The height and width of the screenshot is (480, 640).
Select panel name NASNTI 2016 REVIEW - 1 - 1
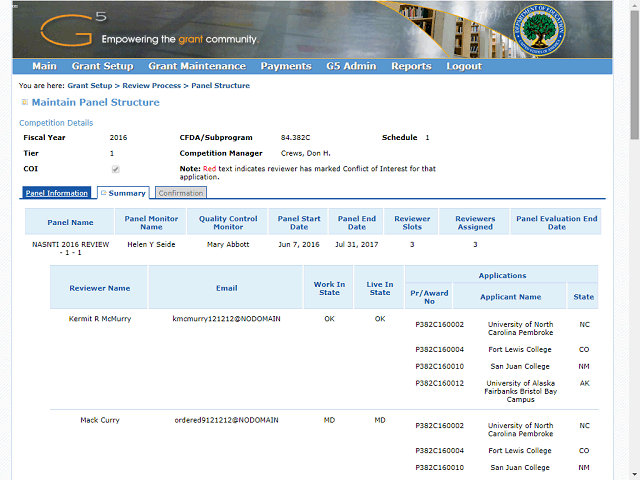[71, 248]
